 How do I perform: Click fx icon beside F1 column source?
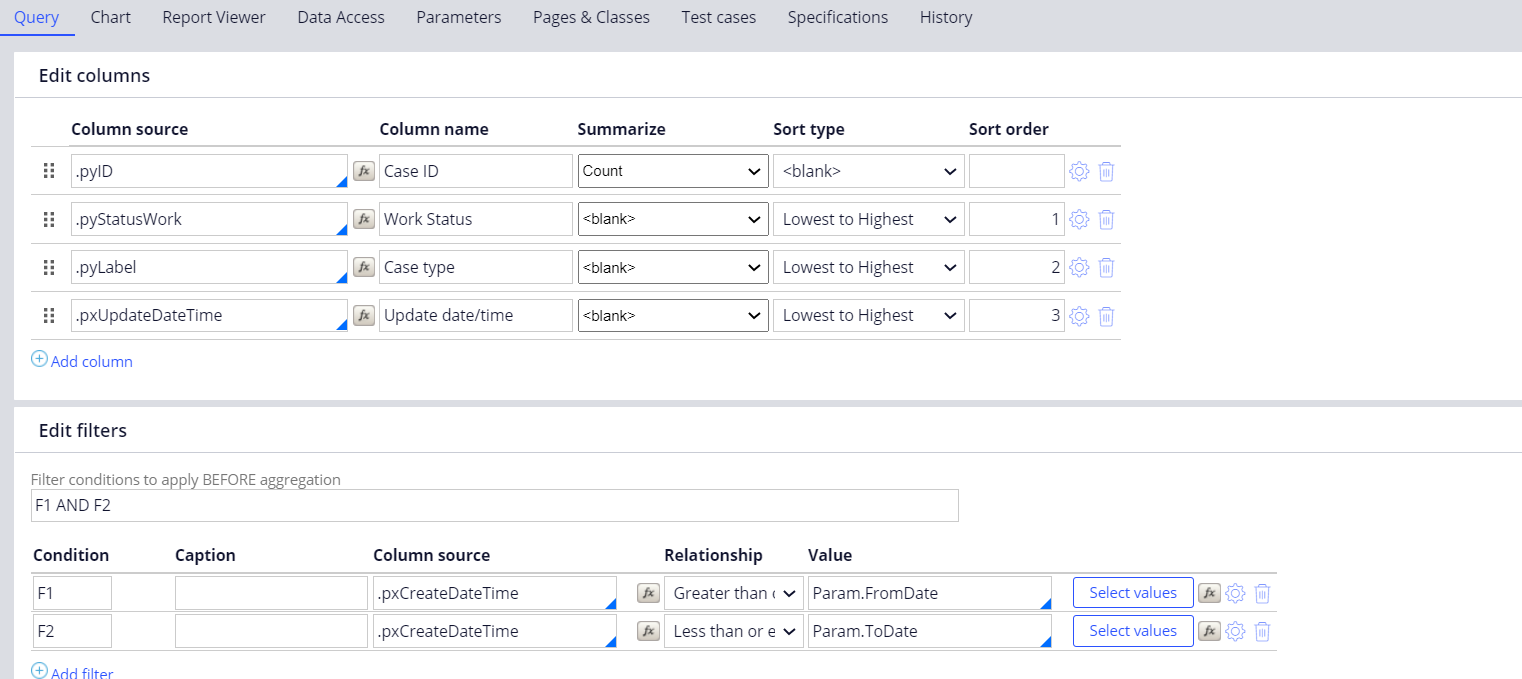pos(648,593)
